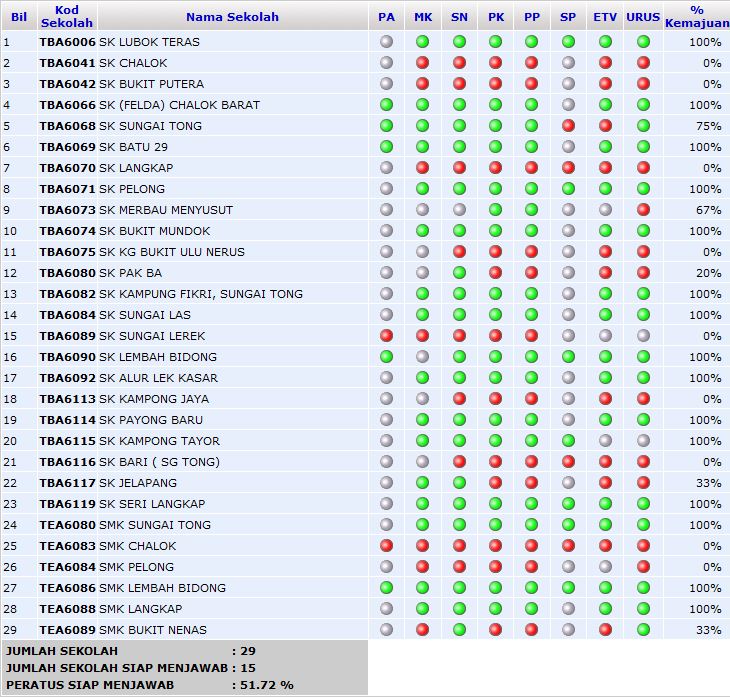Click the PA column header
Viewport: 730px width, 697px height.
[386, 17]
